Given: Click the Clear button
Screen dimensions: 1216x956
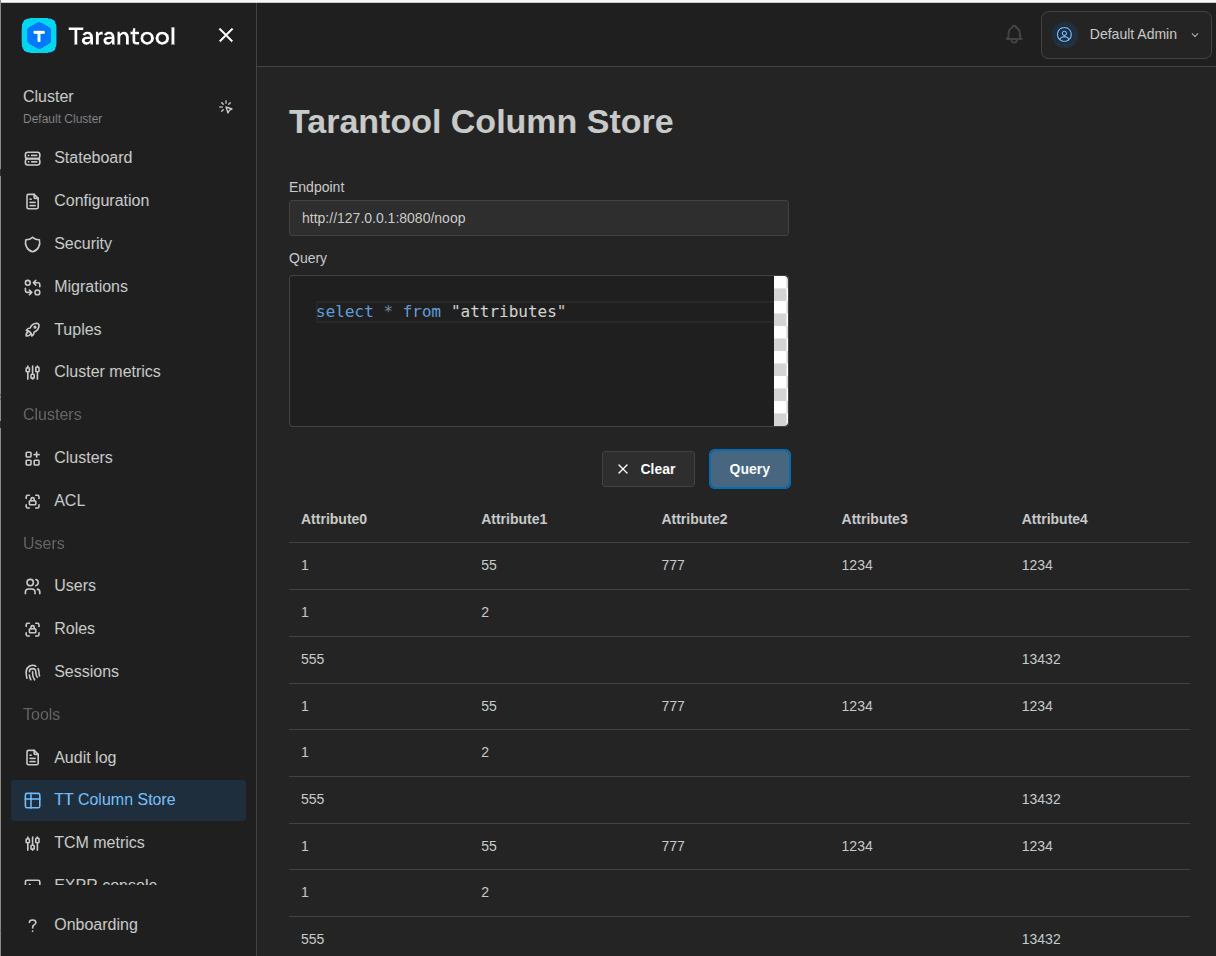Looking at the screenshot, I should click(648, 469).
